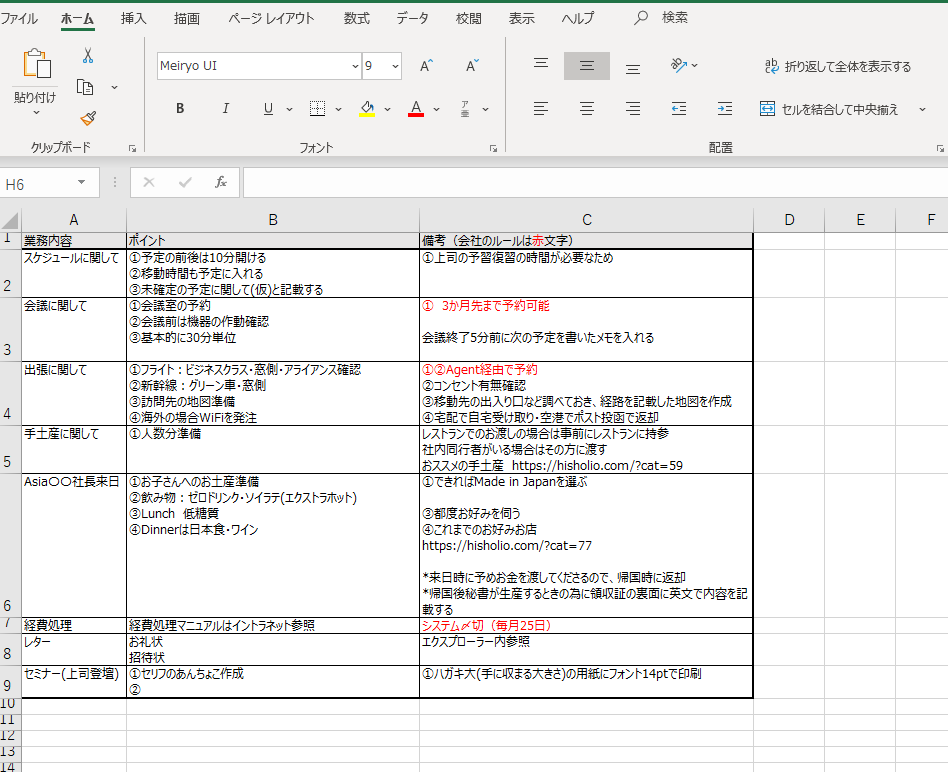
Task: Click the decrease indent icon
Action: [679, 109]
